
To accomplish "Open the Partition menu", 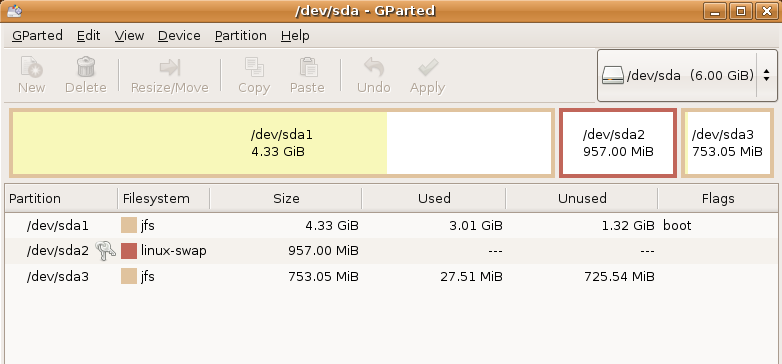I will pos(241,36).
